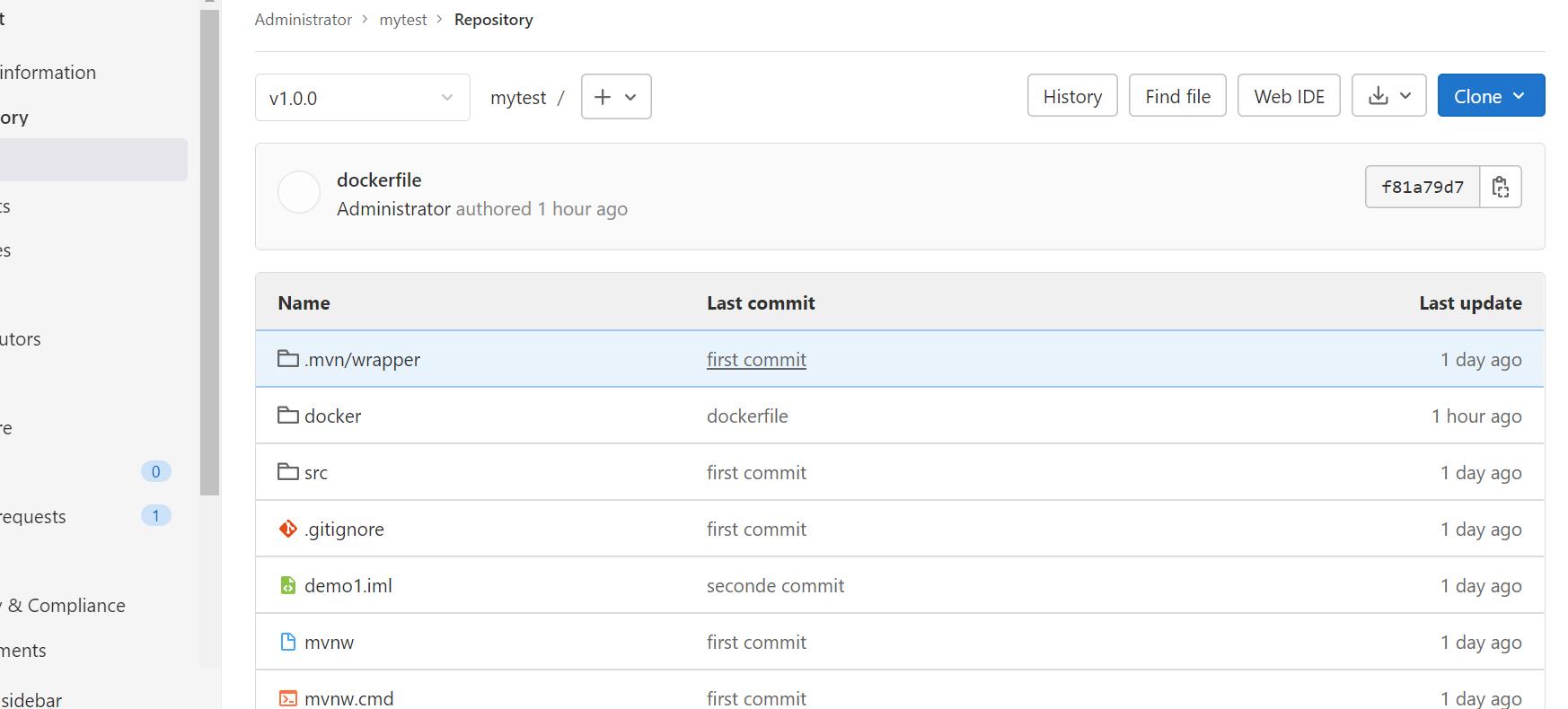Go to Administrator in the breadcrumb
The height and width of the screenshot is (709, 1568).
(x=303, y=20)
